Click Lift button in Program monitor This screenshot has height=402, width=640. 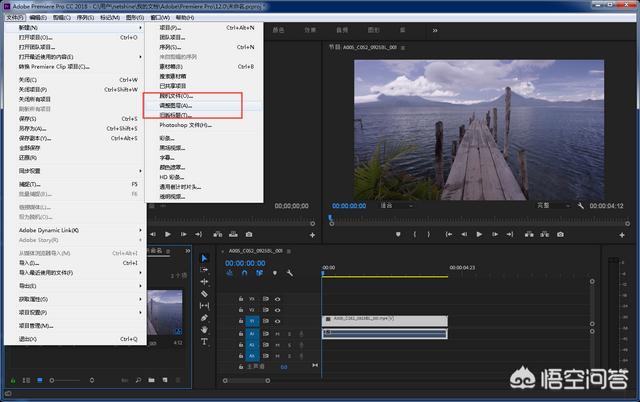click(x=529, y=234)
